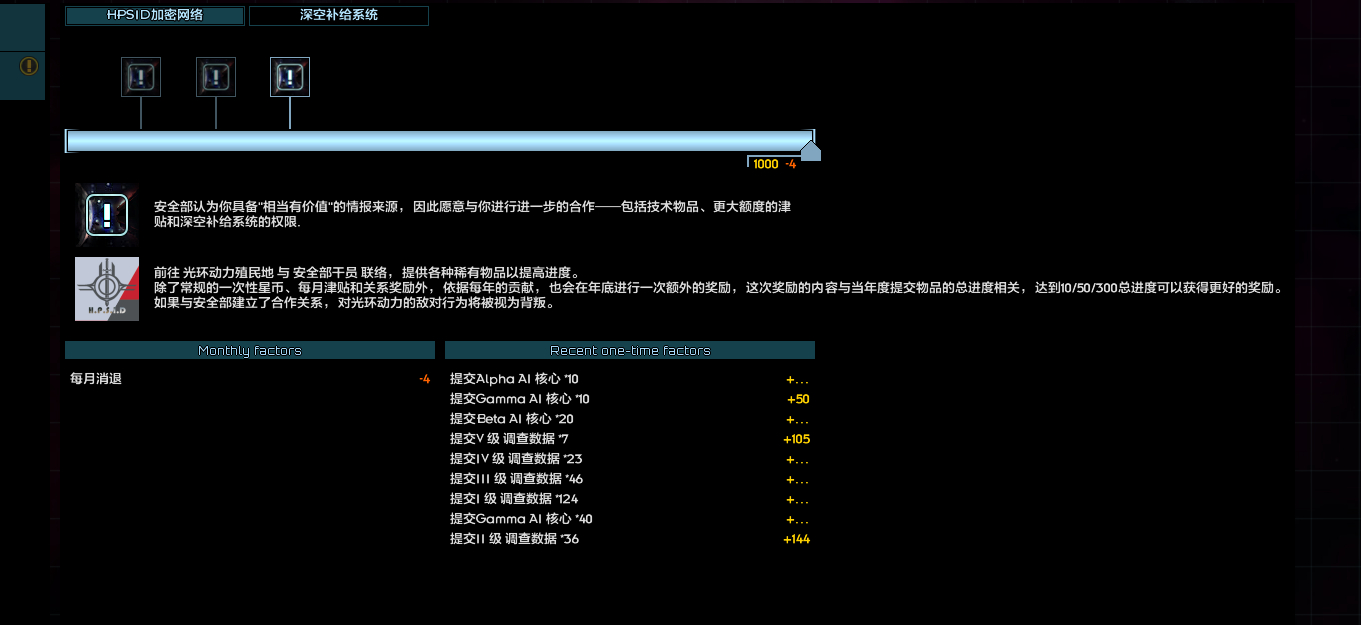Select the highlighted third stage marker icon
The height and width of the screenshot is (625, 1361).
(290, 77)
